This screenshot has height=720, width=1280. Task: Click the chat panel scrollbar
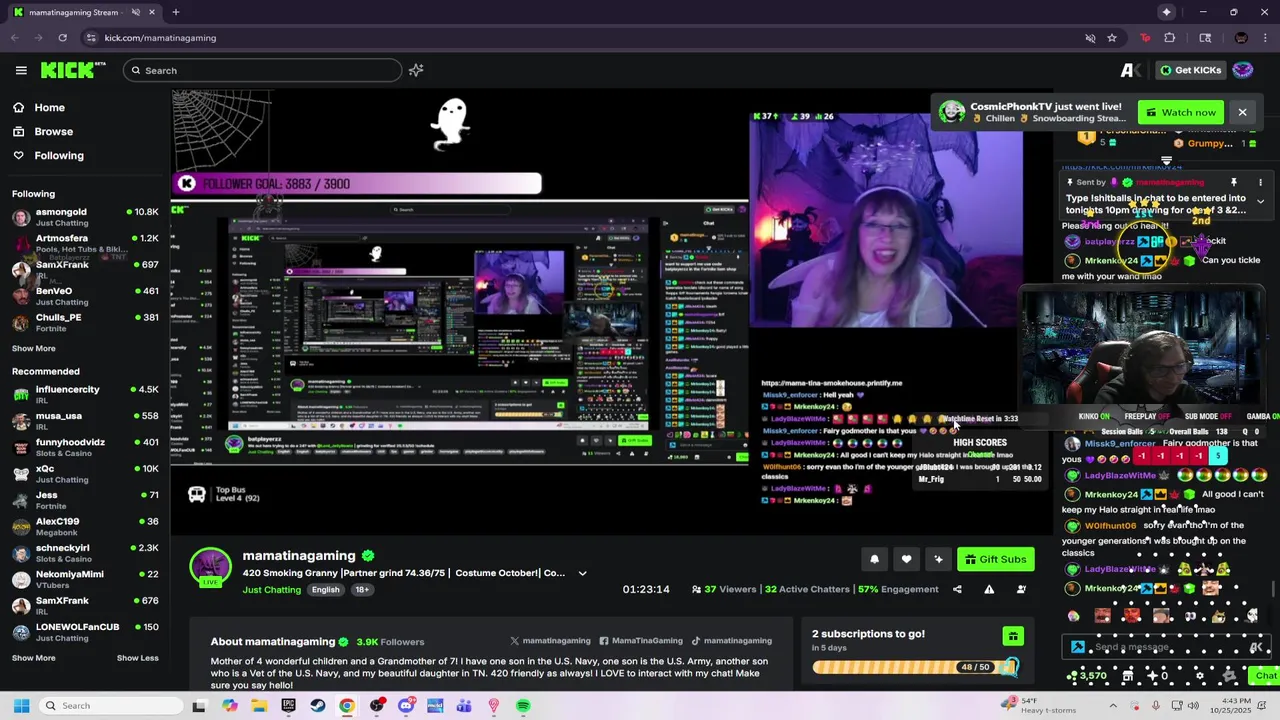point(1273,590)
